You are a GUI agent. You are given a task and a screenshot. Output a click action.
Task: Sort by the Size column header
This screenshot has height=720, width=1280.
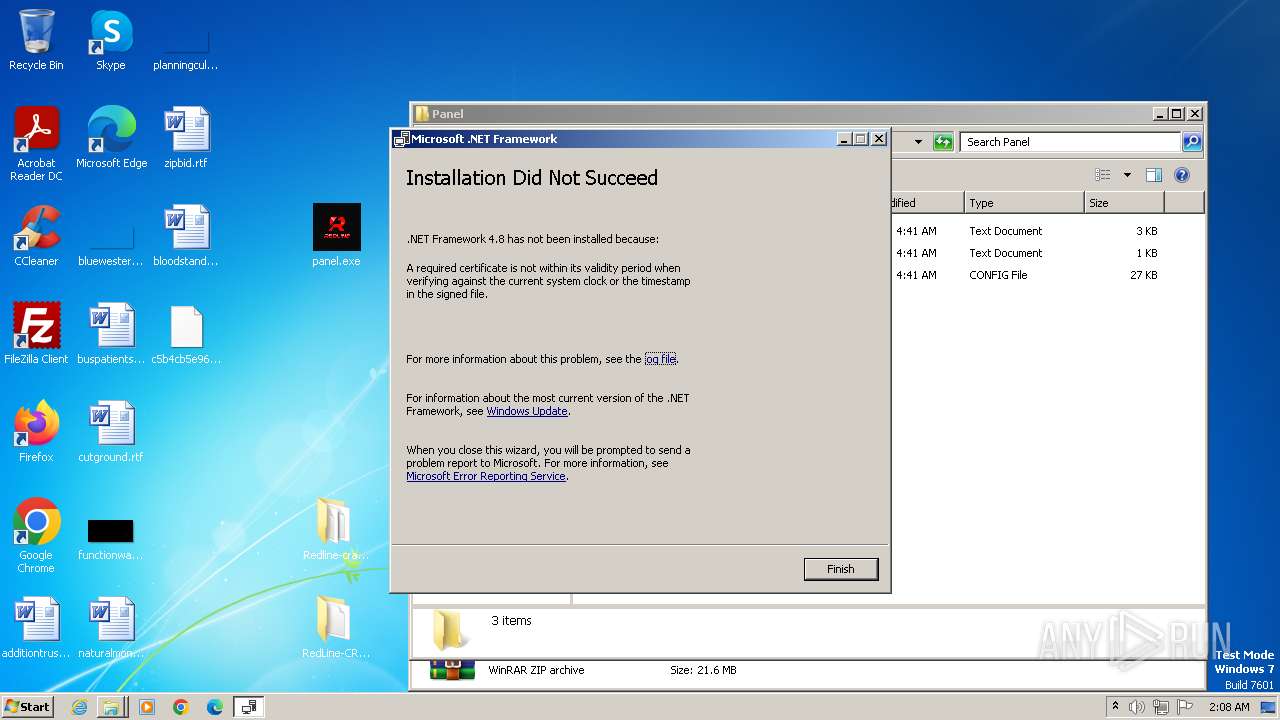point(1125,203)
